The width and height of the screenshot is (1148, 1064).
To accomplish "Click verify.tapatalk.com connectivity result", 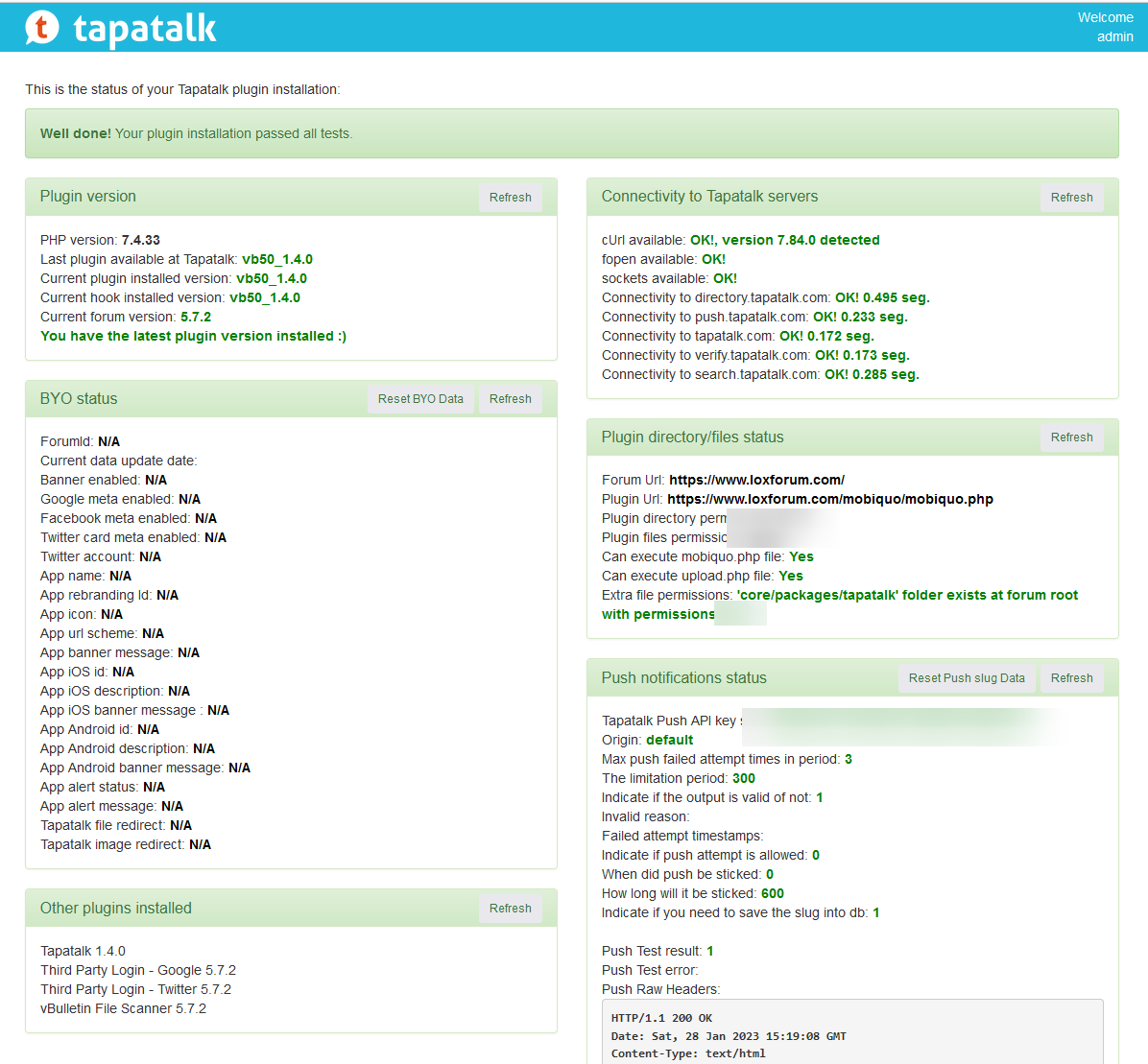I will click(863, 355).
